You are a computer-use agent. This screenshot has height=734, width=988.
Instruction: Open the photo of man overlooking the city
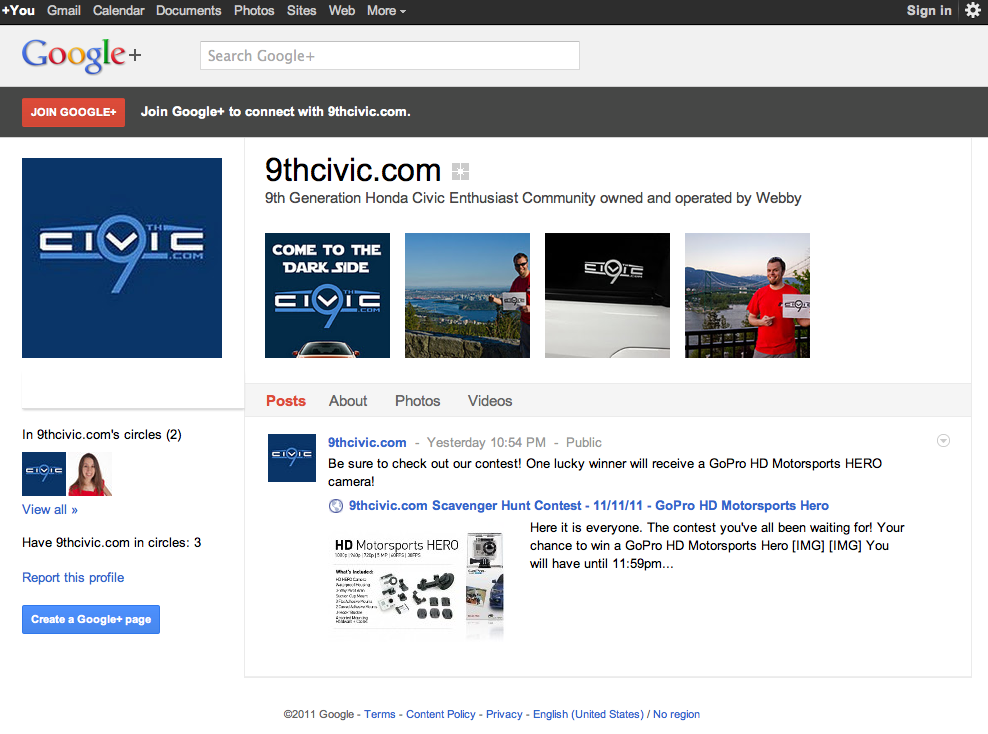click(467, 295)
